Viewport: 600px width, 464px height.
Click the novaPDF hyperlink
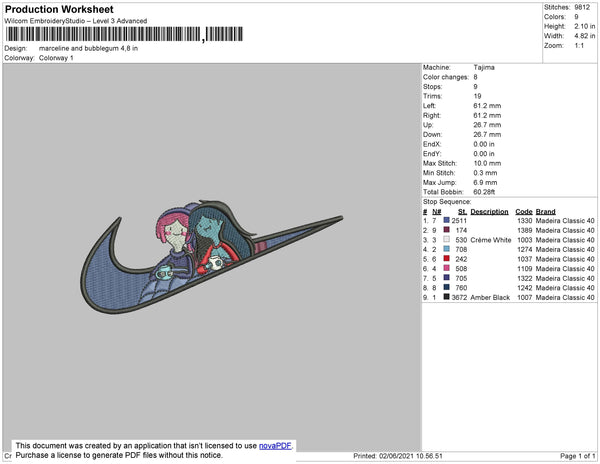pos(275,446)
